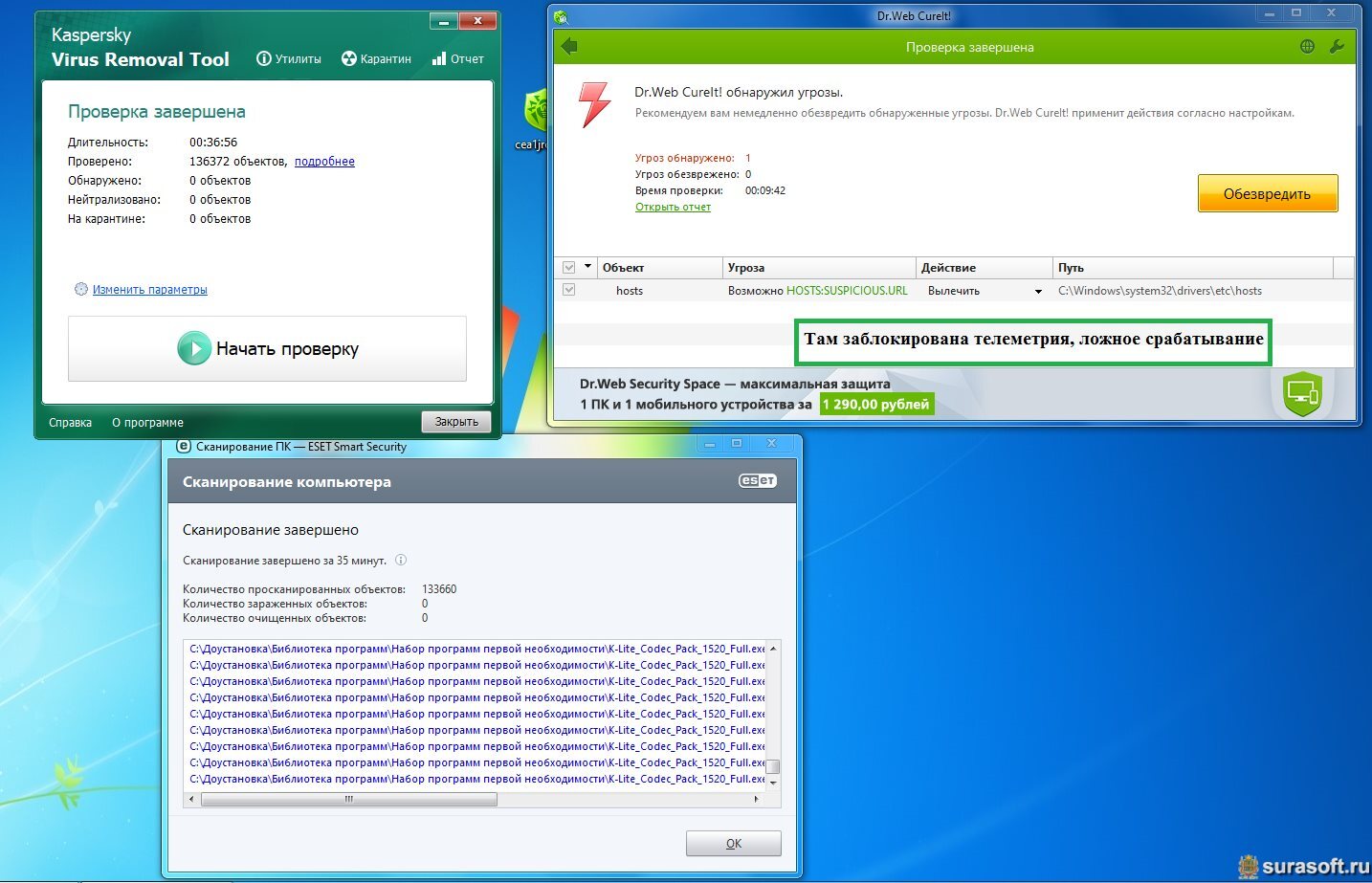Click the green 1 290,00 рублей price label
The image size is (1372, 883).
coord(876,405)
